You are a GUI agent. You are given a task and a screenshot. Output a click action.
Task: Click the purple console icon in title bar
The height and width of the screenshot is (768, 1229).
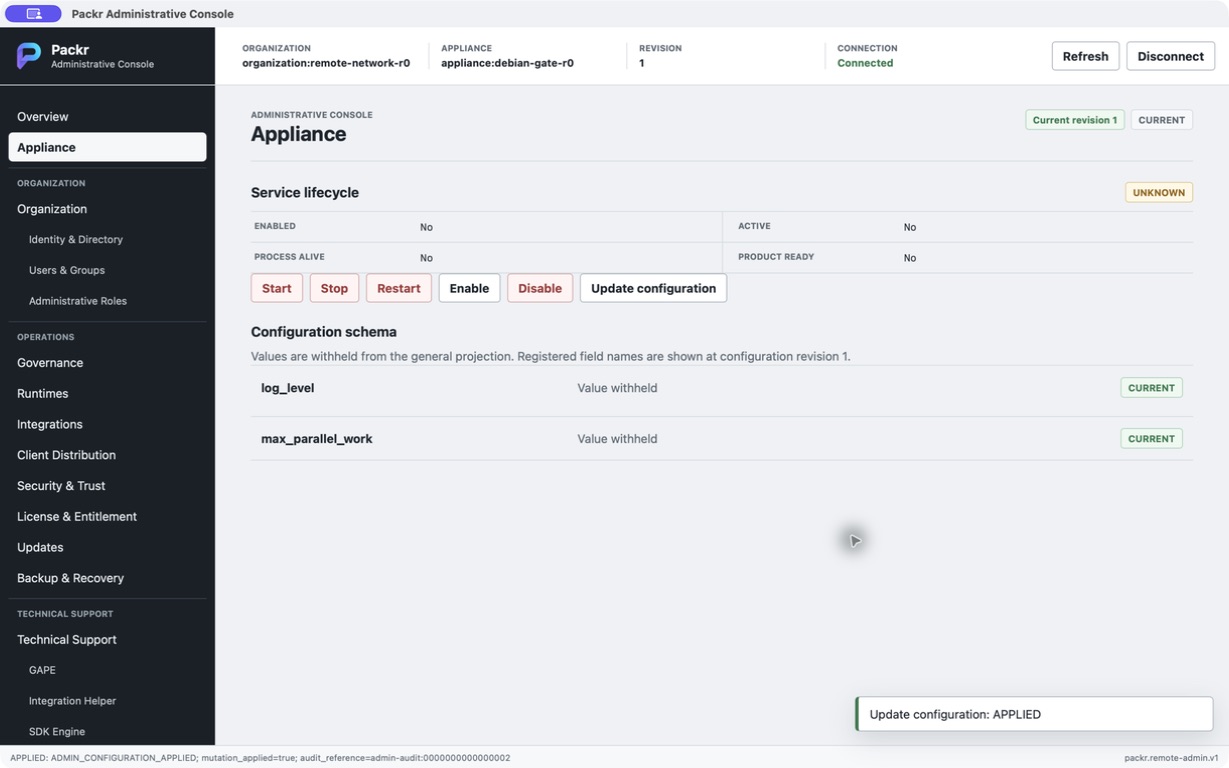[x=33, y=14]
